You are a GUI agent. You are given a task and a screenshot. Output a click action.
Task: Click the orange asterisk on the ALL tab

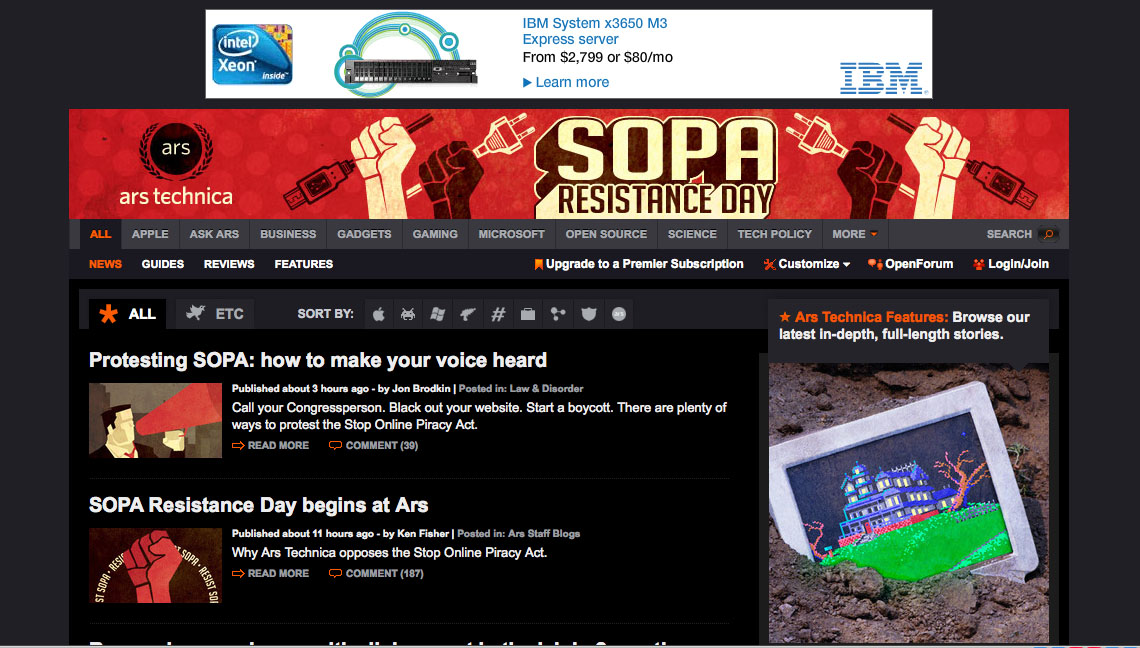coord(108,314)
